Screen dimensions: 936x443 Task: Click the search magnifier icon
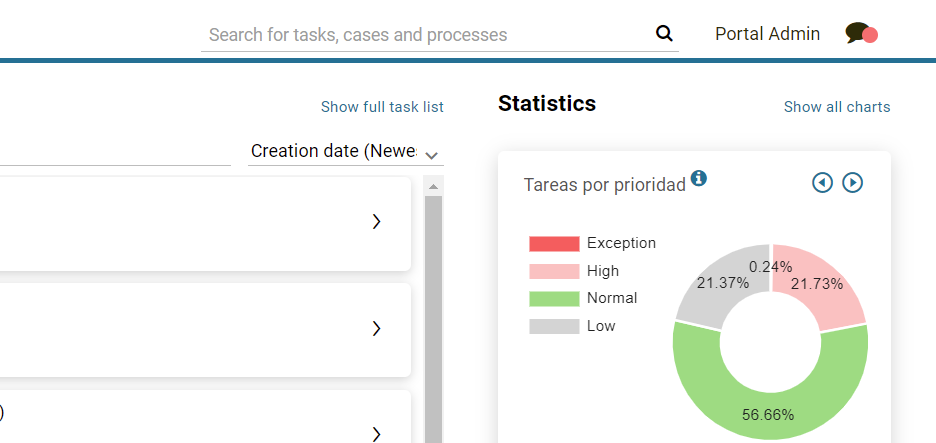pyautogui.click(x=664, y=34)
